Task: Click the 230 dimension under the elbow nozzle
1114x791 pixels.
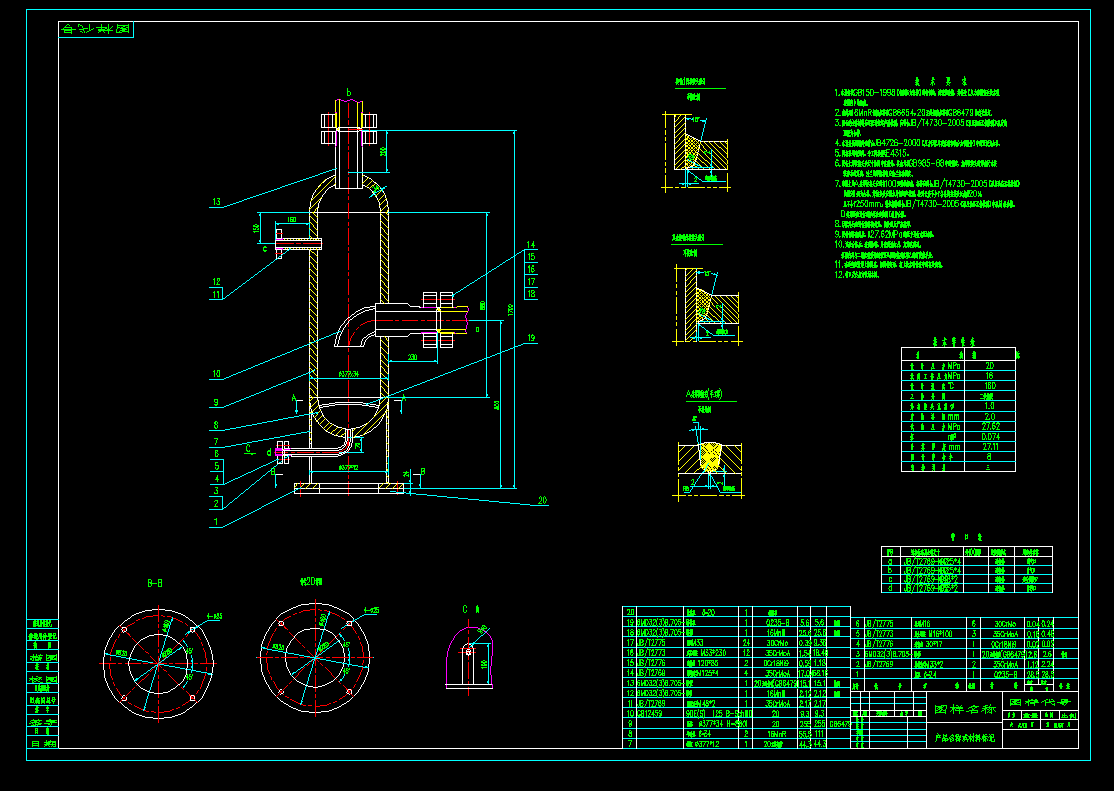Action: click(412, 358)
